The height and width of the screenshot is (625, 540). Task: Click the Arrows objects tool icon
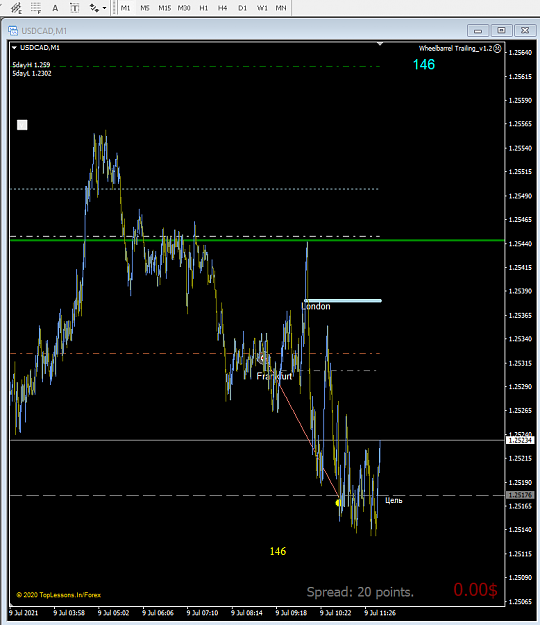pyautogui.click(x=94, y=8)
